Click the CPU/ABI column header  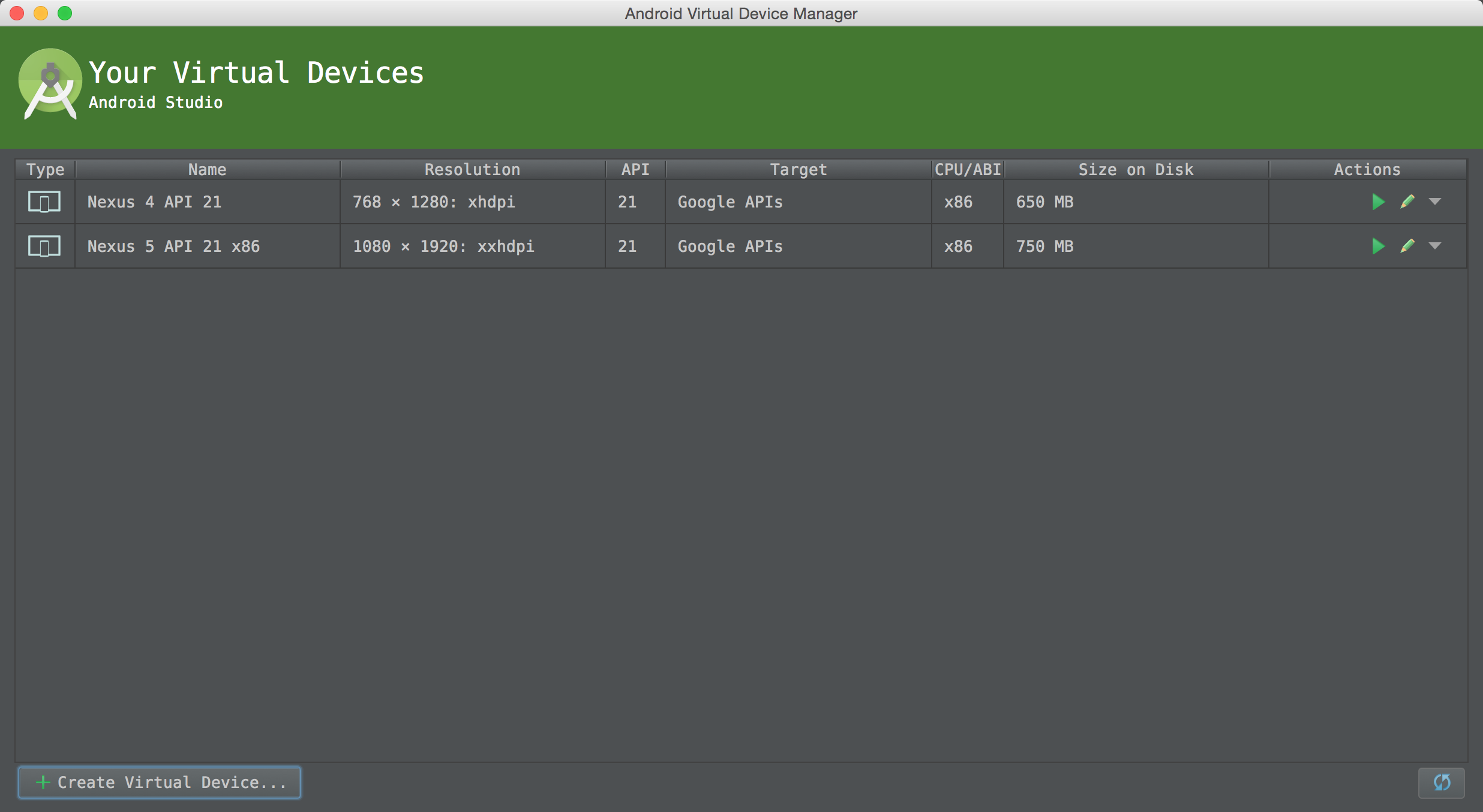tap(968, 170)
